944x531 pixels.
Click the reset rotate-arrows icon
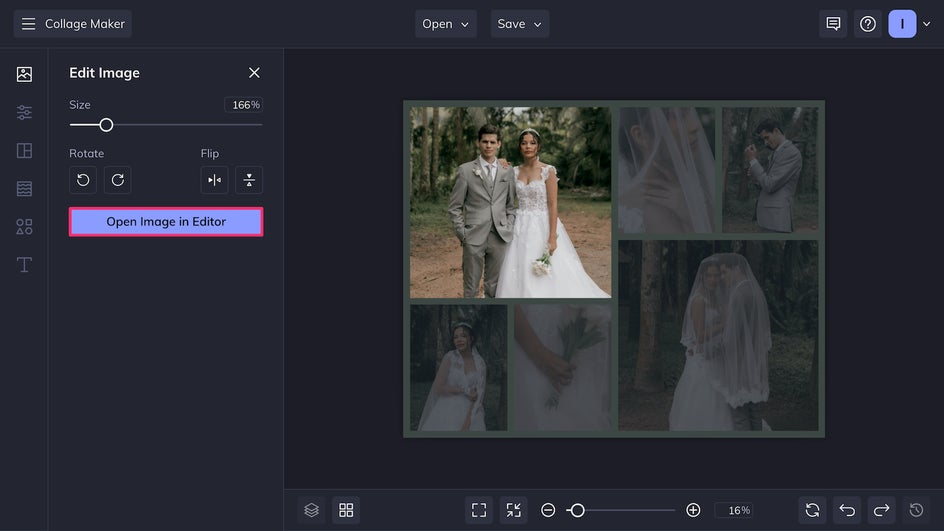click(x=812, y=510)
